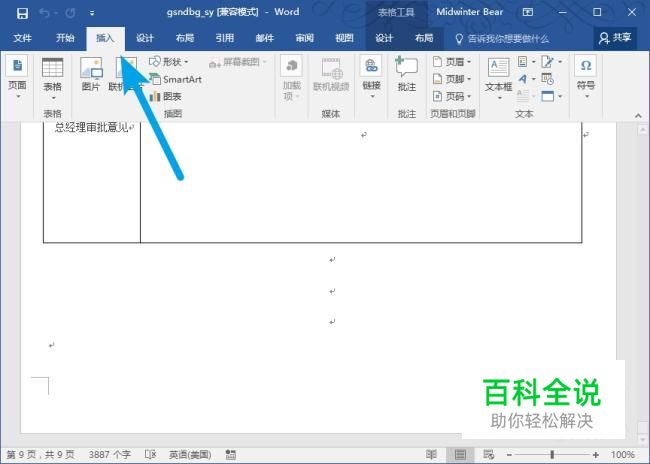Image resolution: width=650 pixels, height=464 pixels.
Task: Open the 页面 Pages dropdown
Action: [x=17, y=79]
